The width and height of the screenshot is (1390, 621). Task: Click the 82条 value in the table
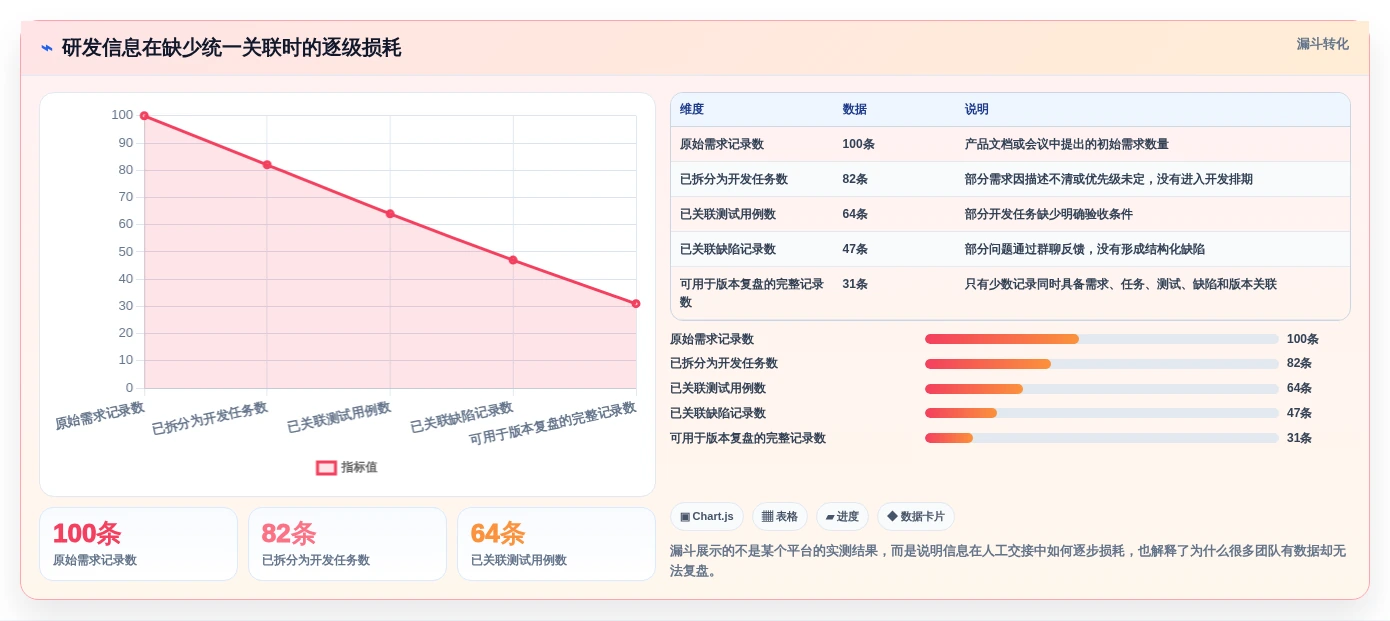(x=856, y=180)
